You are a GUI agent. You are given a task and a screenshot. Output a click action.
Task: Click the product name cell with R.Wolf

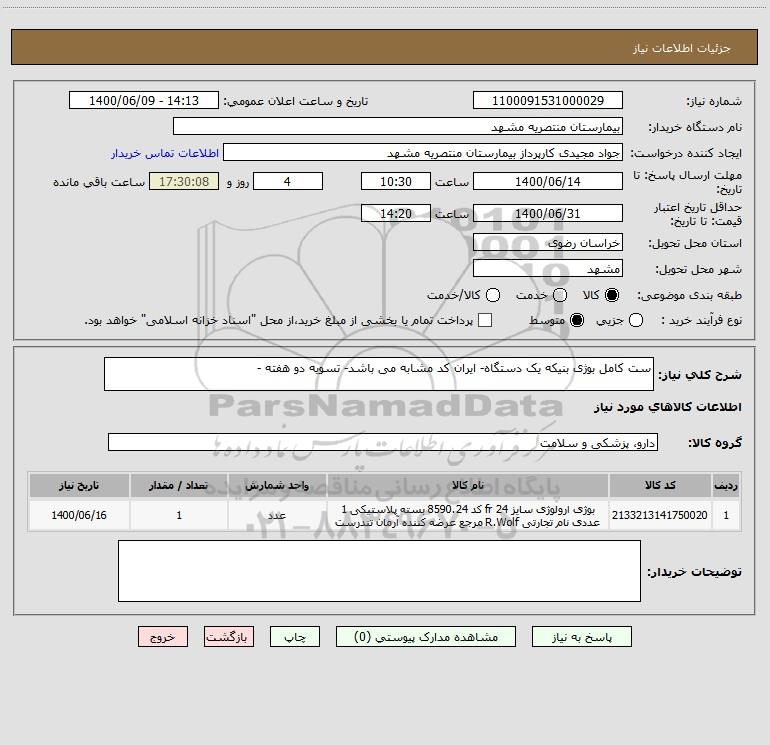click(x=468, y=515)
